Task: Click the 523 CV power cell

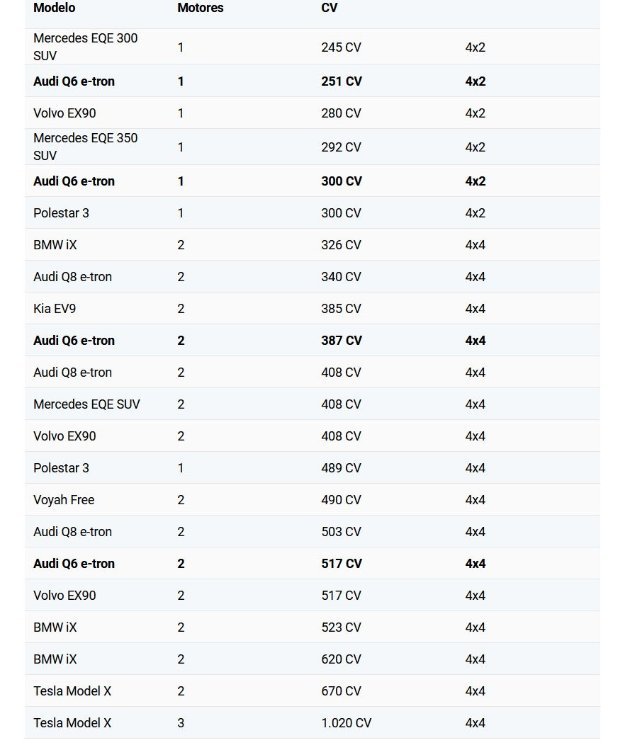Action: point(341,627)
